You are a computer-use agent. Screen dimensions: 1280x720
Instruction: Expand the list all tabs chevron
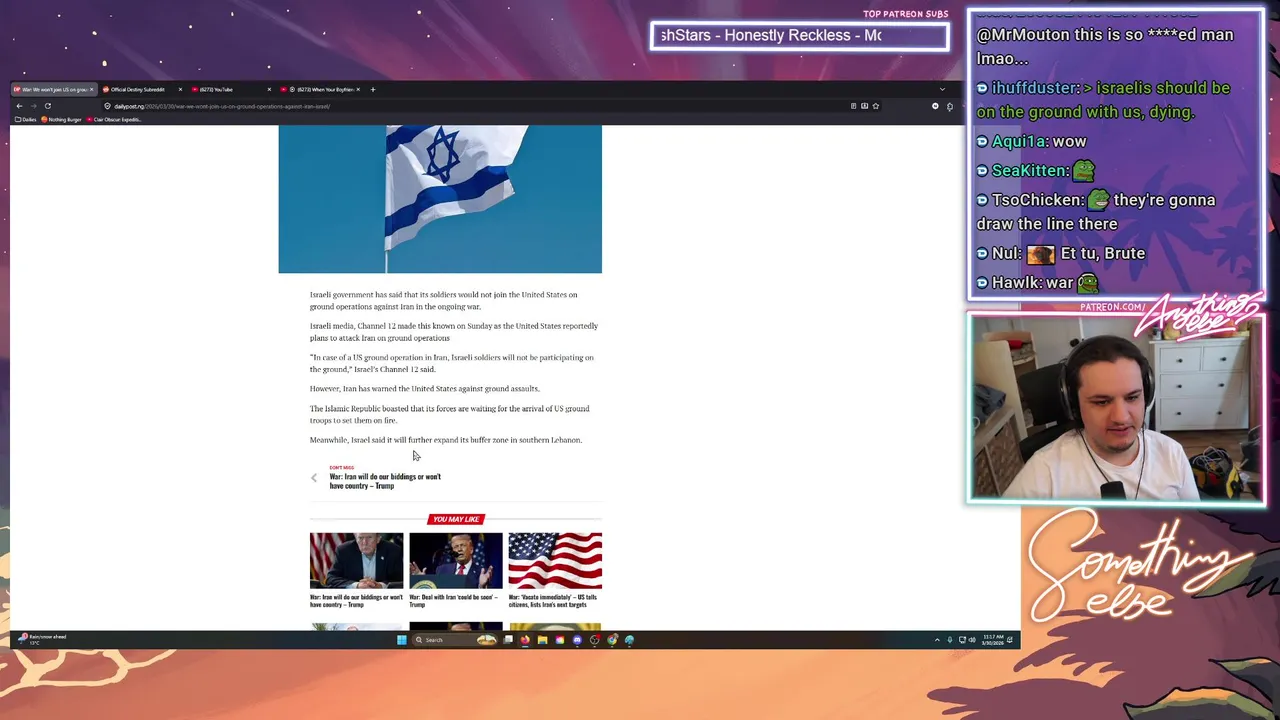[942, 89]
